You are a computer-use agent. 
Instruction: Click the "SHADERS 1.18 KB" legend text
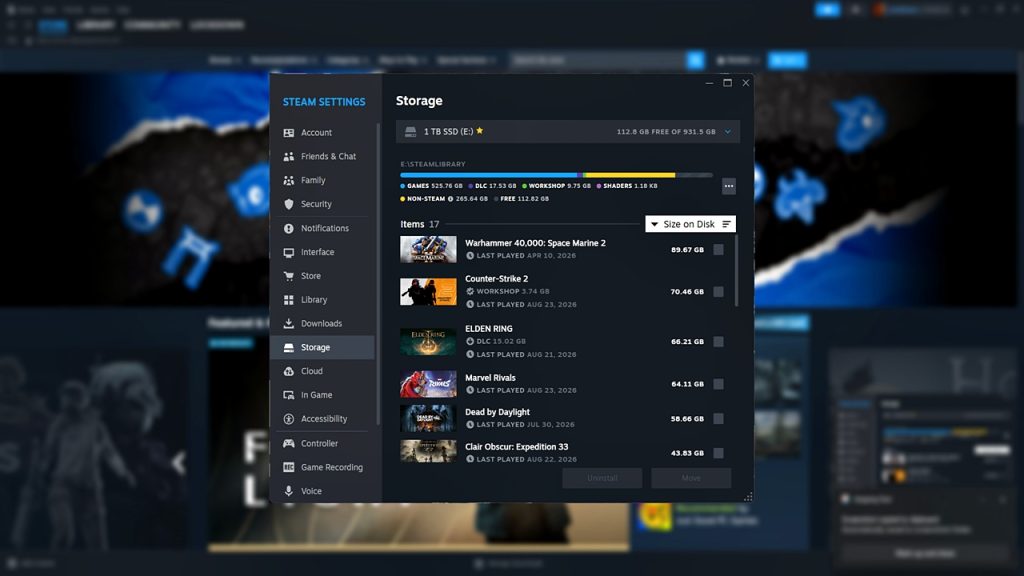(x=630, y=186)
